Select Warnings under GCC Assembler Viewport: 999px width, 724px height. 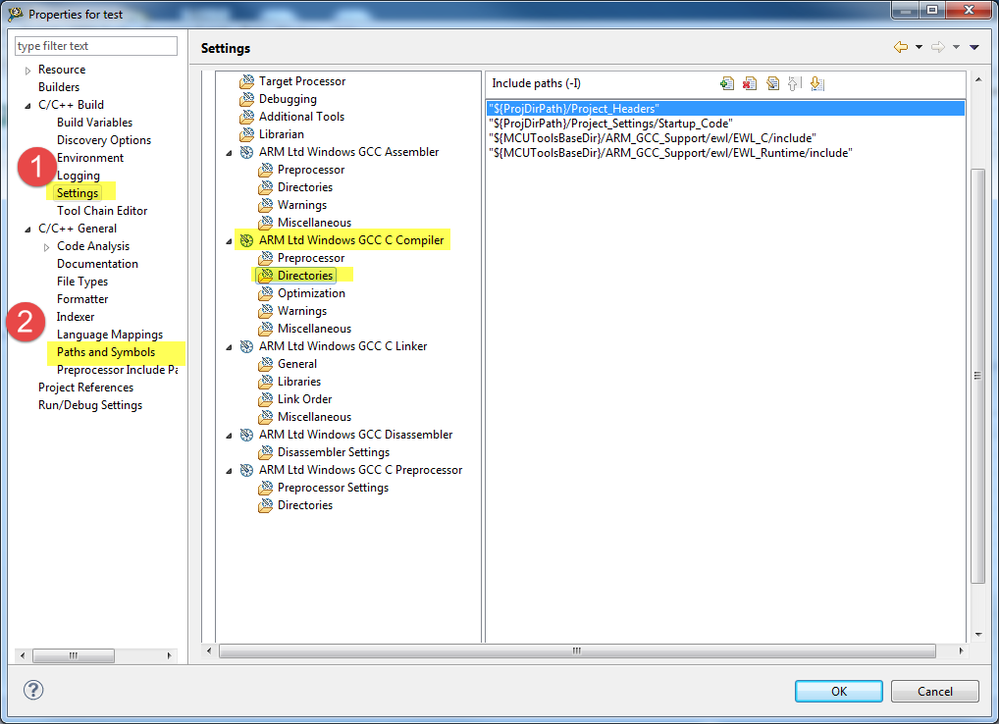pos(302,205)
